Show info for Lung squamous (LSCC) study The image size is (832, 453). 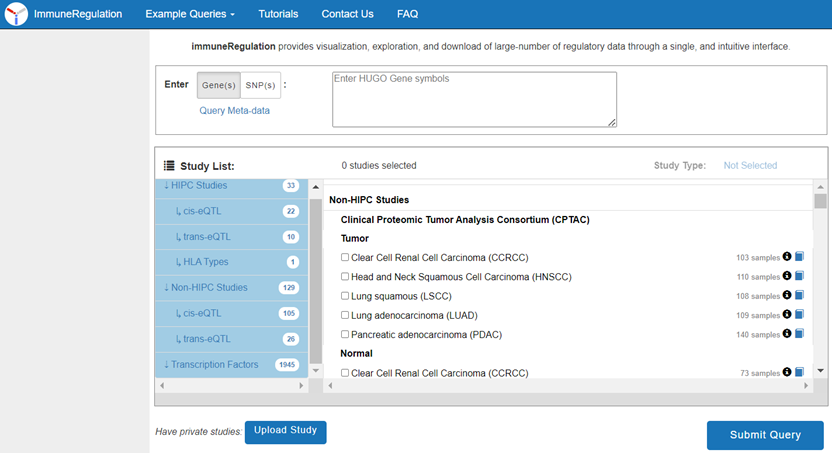coord(787,295)
